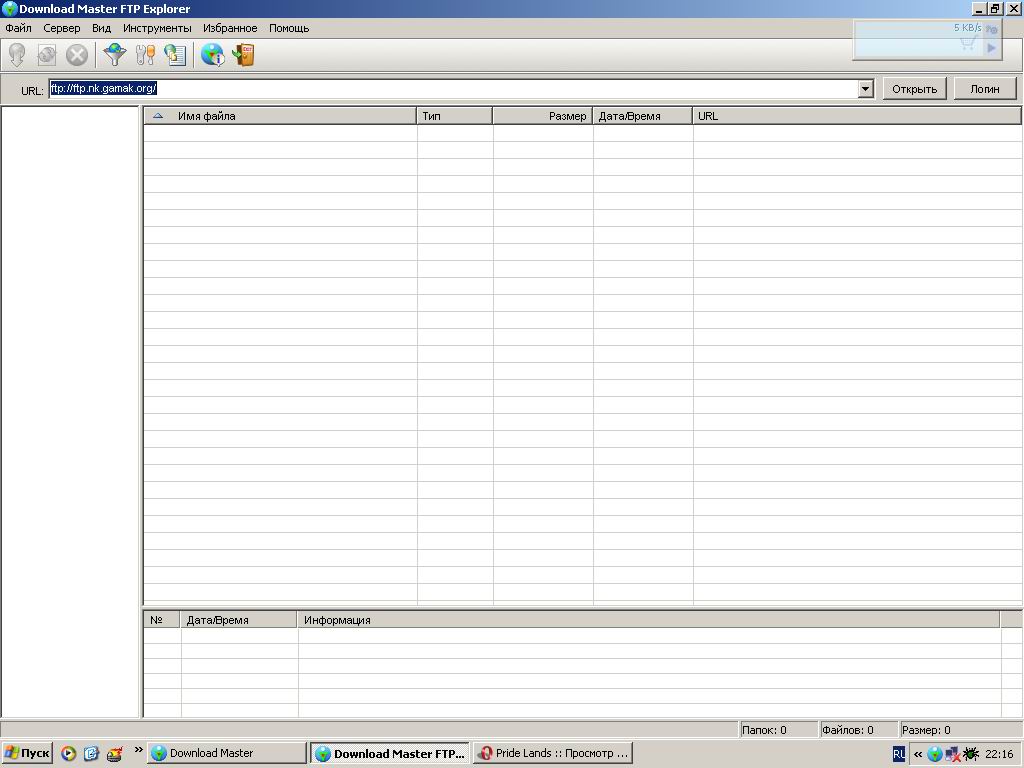Viewport: 1024px width, 768px height.
Task: Click the log № column header
Action: coord(162,620)
